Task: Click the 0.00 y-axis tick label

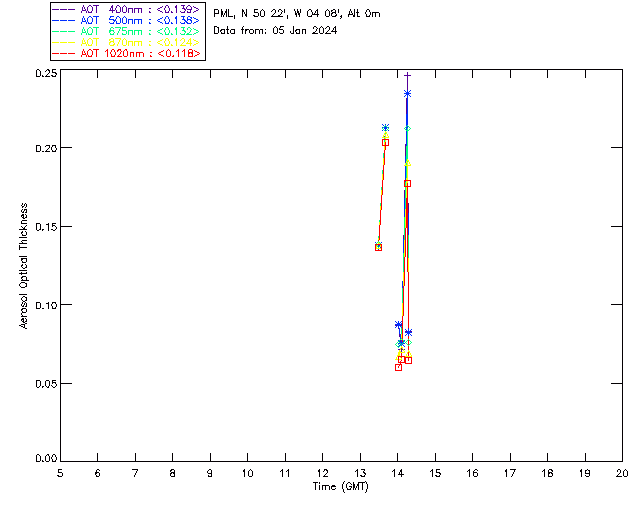Action: (46, 458)
